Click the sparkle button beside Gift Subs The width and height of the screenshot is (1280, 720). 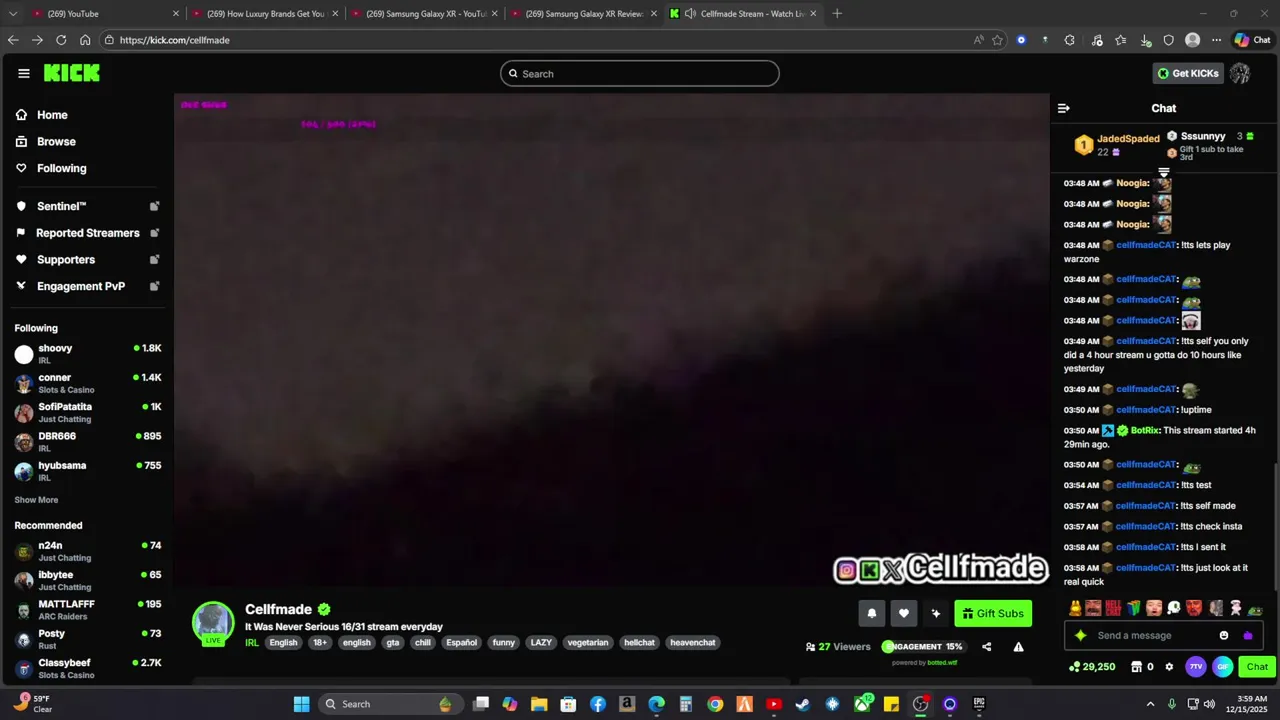936,614
